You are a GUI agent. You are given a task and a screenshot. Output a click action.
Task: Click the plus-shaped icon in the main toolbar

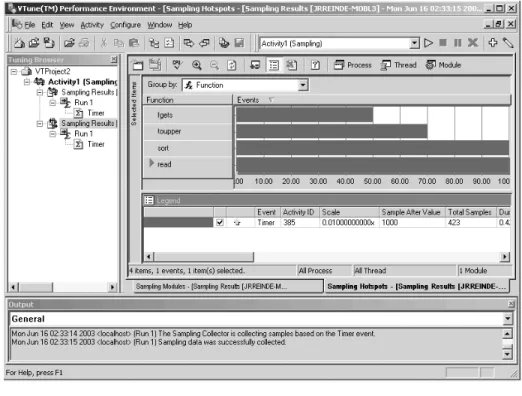(493, 43)
